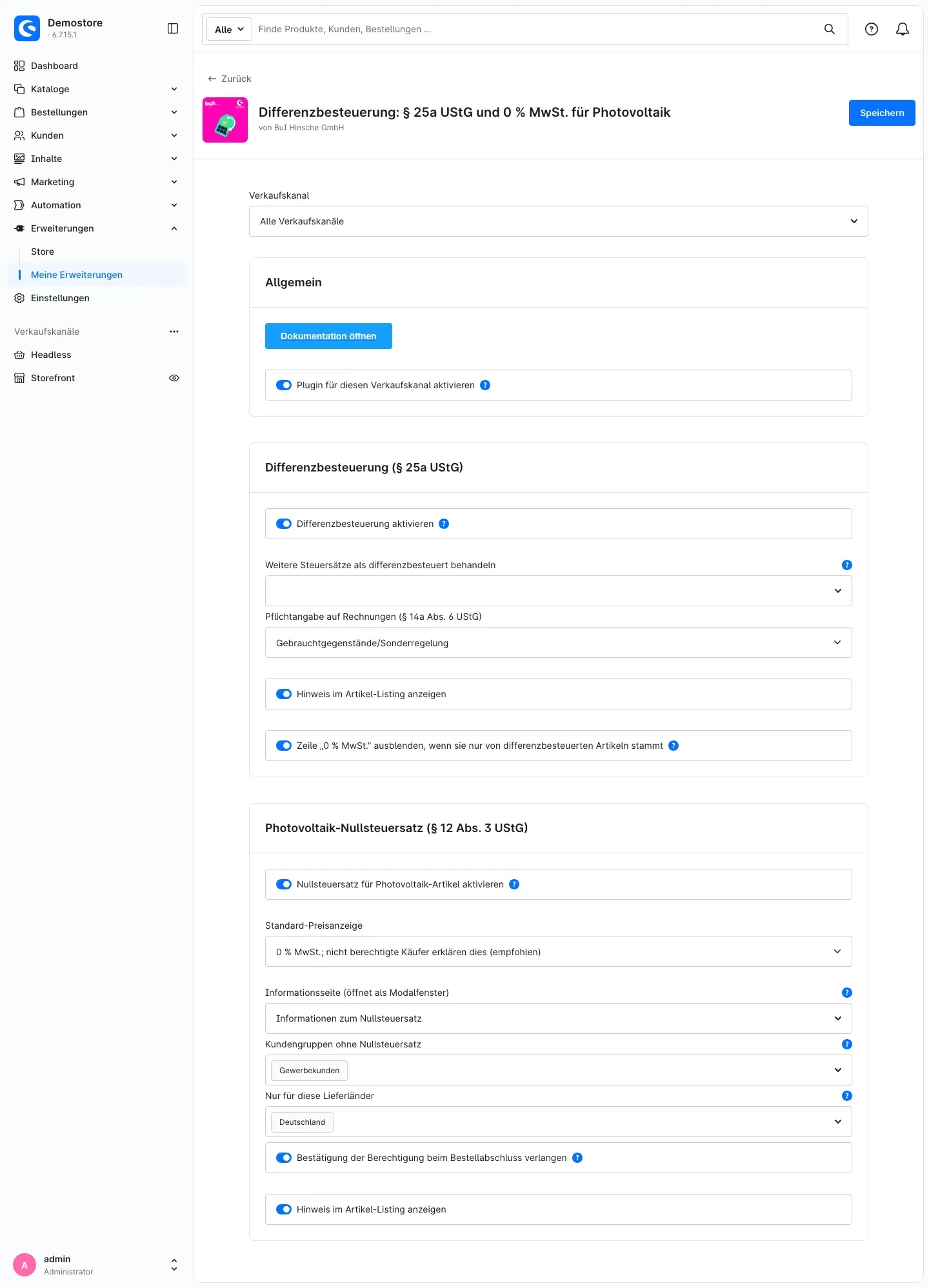Toggle Differenzbesteuerung aktivieren switch
Viewport: 929px width, 1288px height.
[x=284, y=524]
